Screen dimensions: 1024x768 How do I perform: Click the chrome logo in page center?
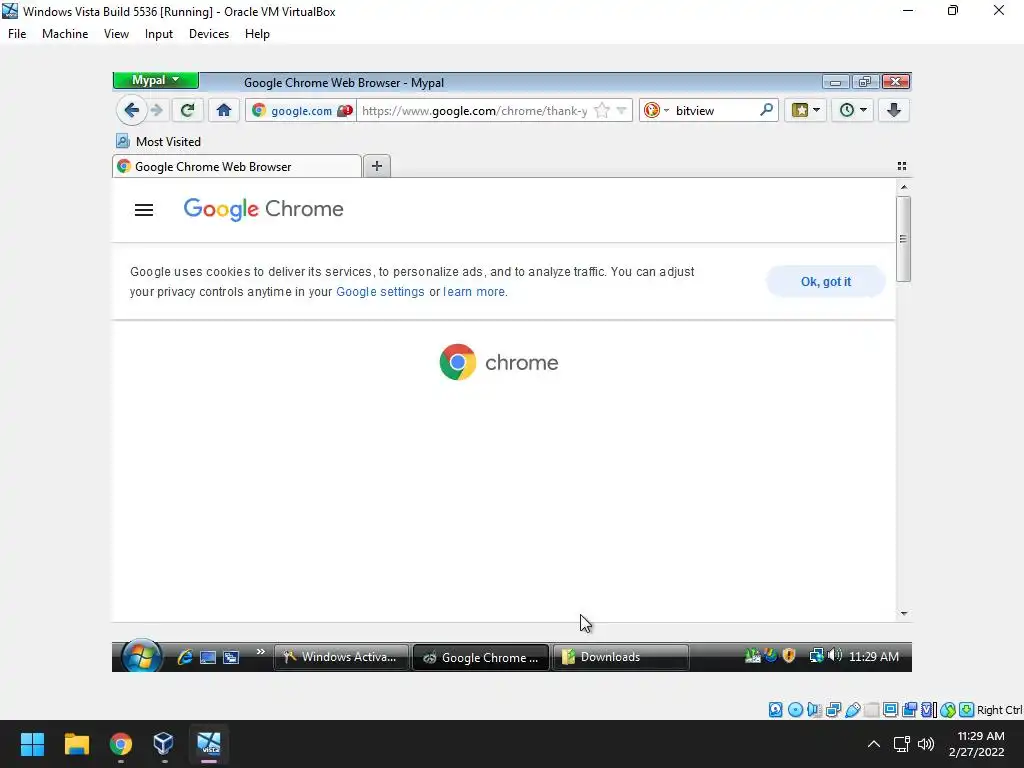499,362
